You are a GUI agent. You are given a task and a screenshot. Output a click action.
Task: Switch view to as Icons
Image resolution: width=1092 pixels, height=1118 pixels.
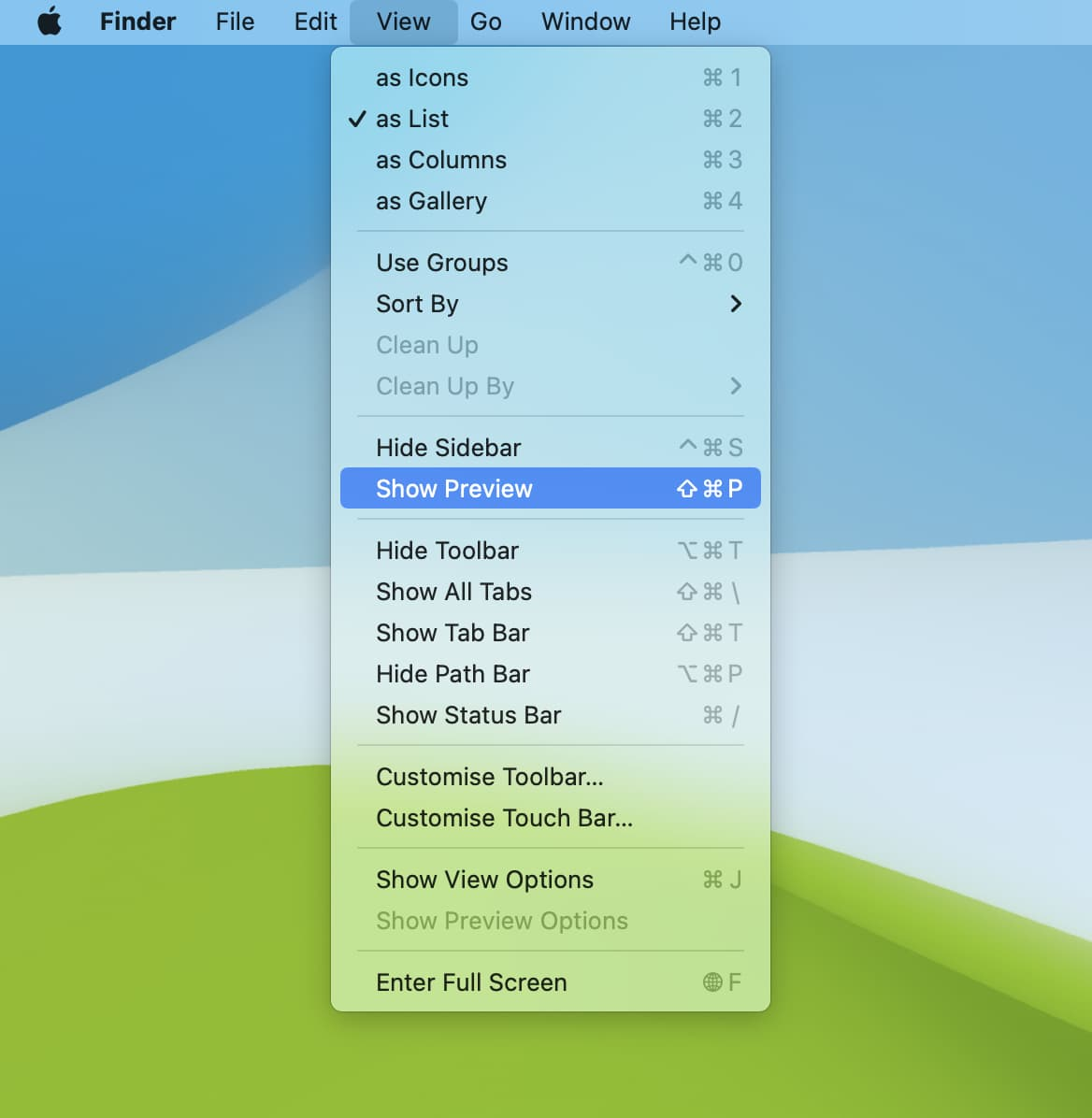point(551,77)
